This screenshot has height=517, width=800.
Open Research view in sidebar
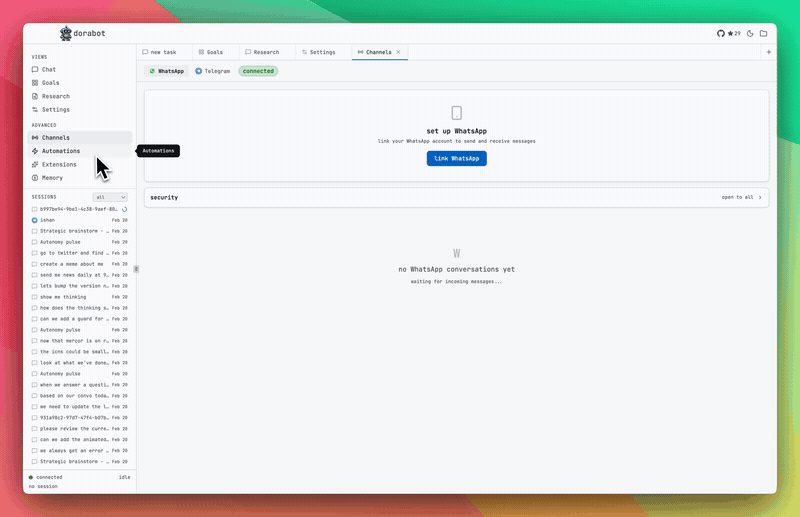(80, 96)
